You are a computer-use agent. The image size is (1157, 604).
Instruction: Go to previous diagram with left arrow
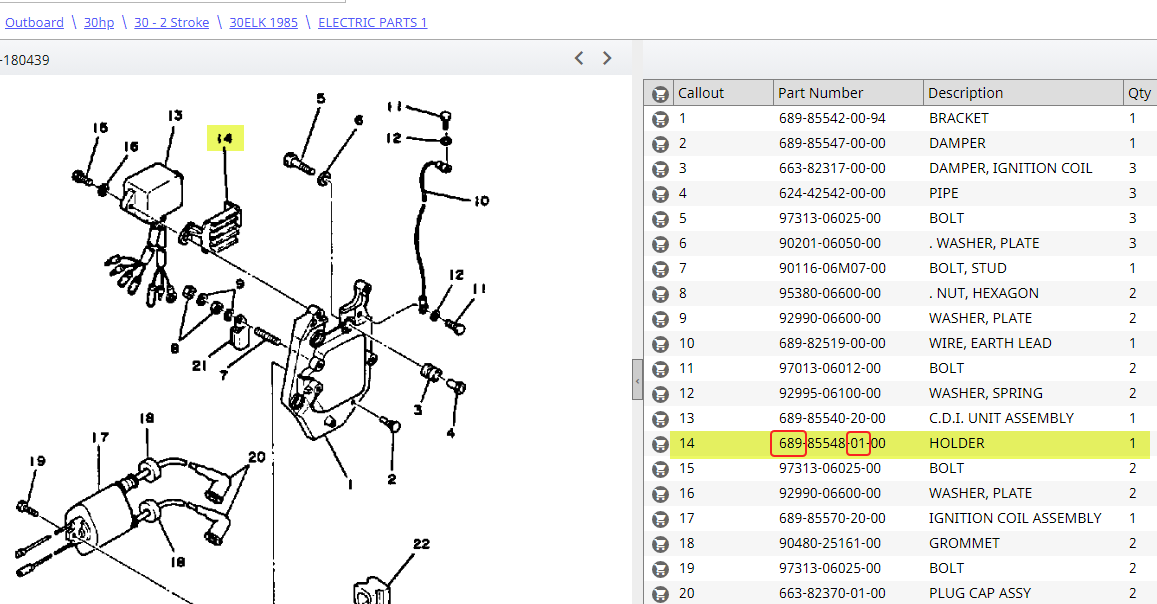[x=579, y=58]
